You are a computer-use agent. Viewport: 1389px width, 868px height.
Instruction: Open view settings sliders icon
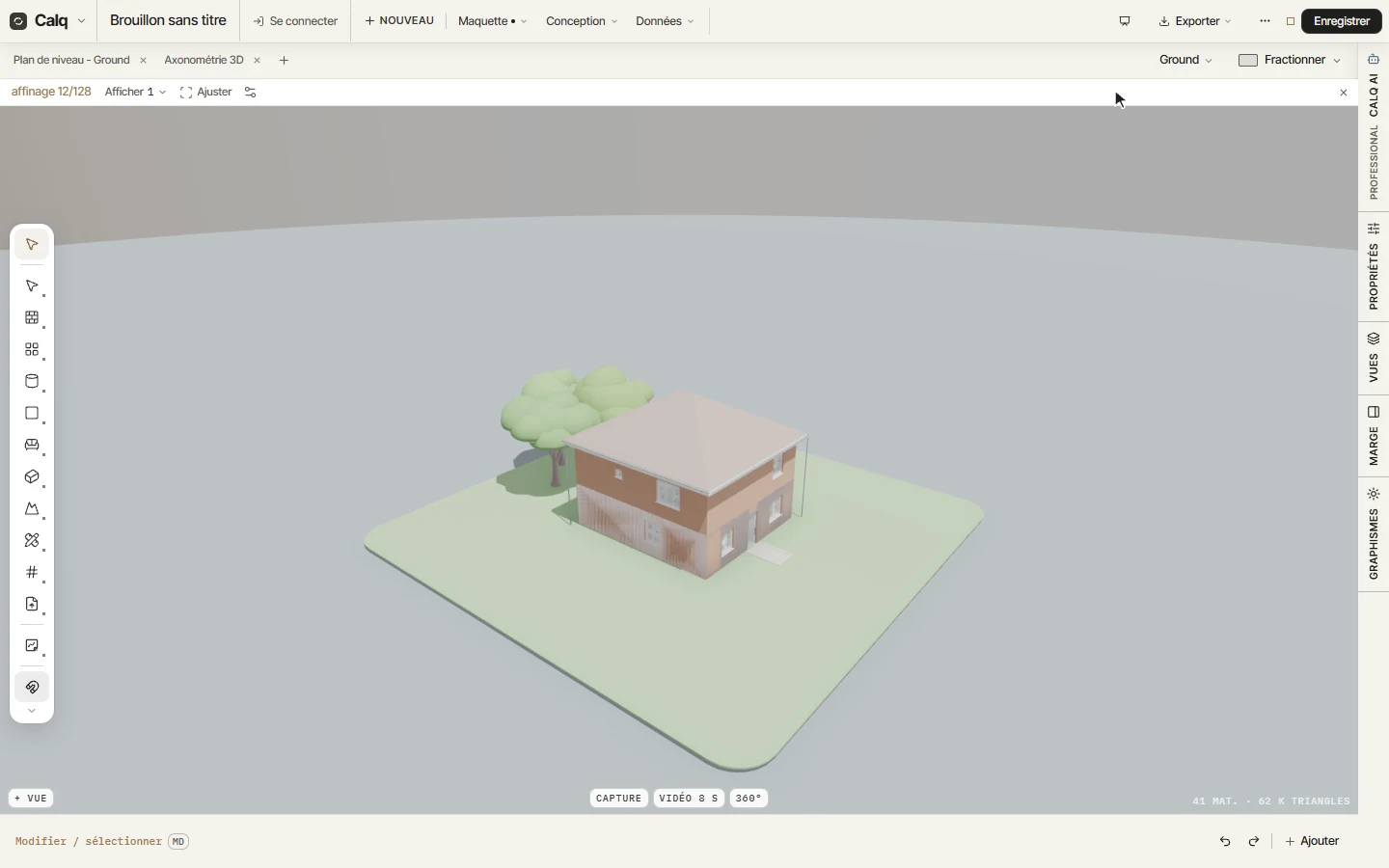(251, 93)
